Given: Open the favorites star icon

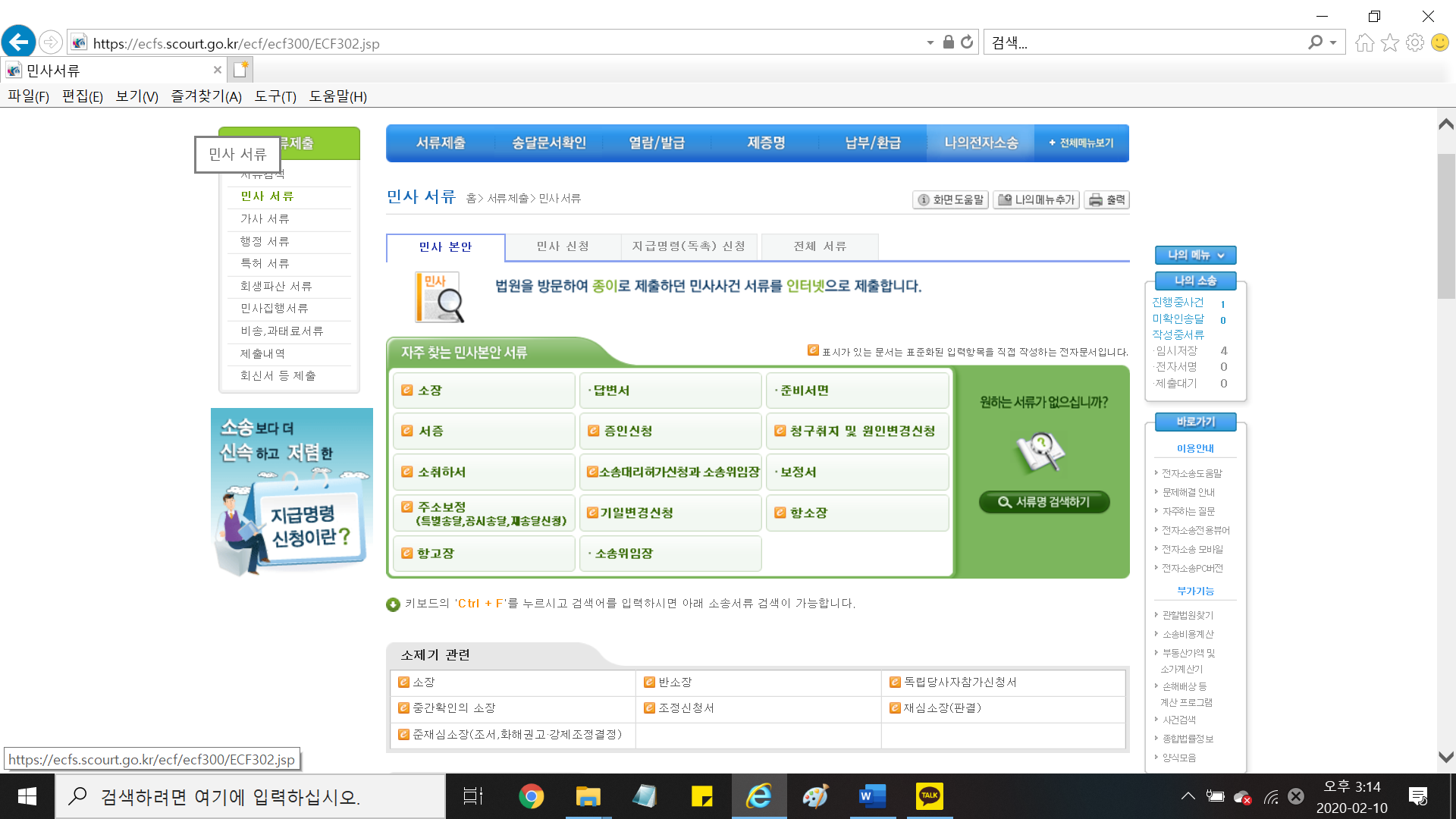Looking at the screenshot, I should tap(1389, 42).
